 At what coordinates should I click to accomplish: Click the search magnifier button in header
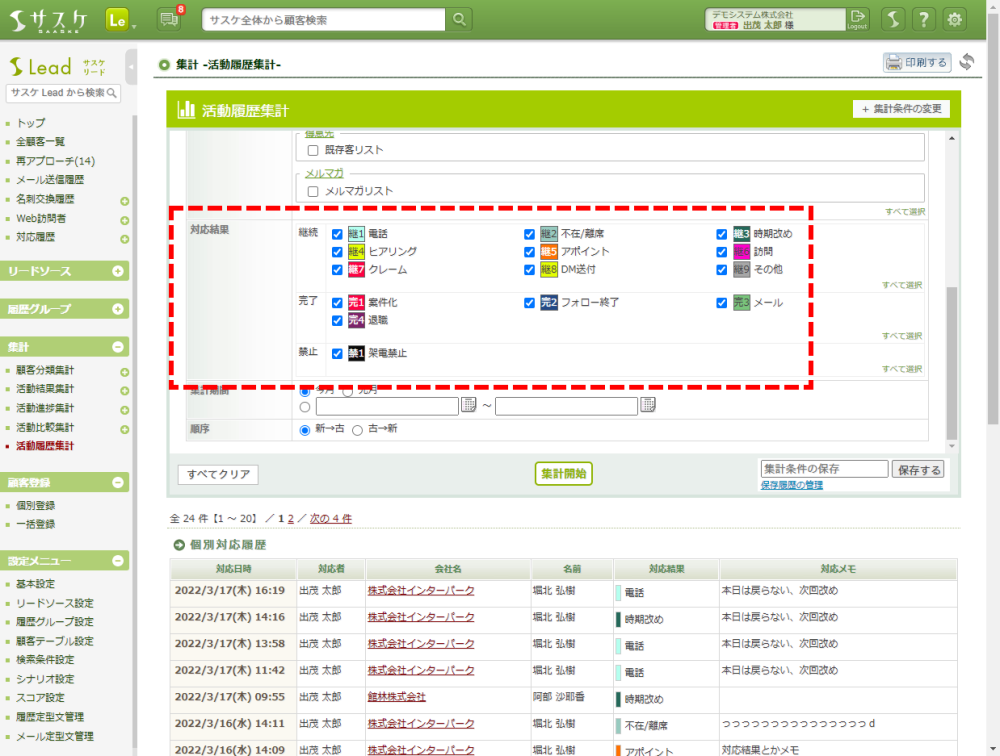[459, 20]
